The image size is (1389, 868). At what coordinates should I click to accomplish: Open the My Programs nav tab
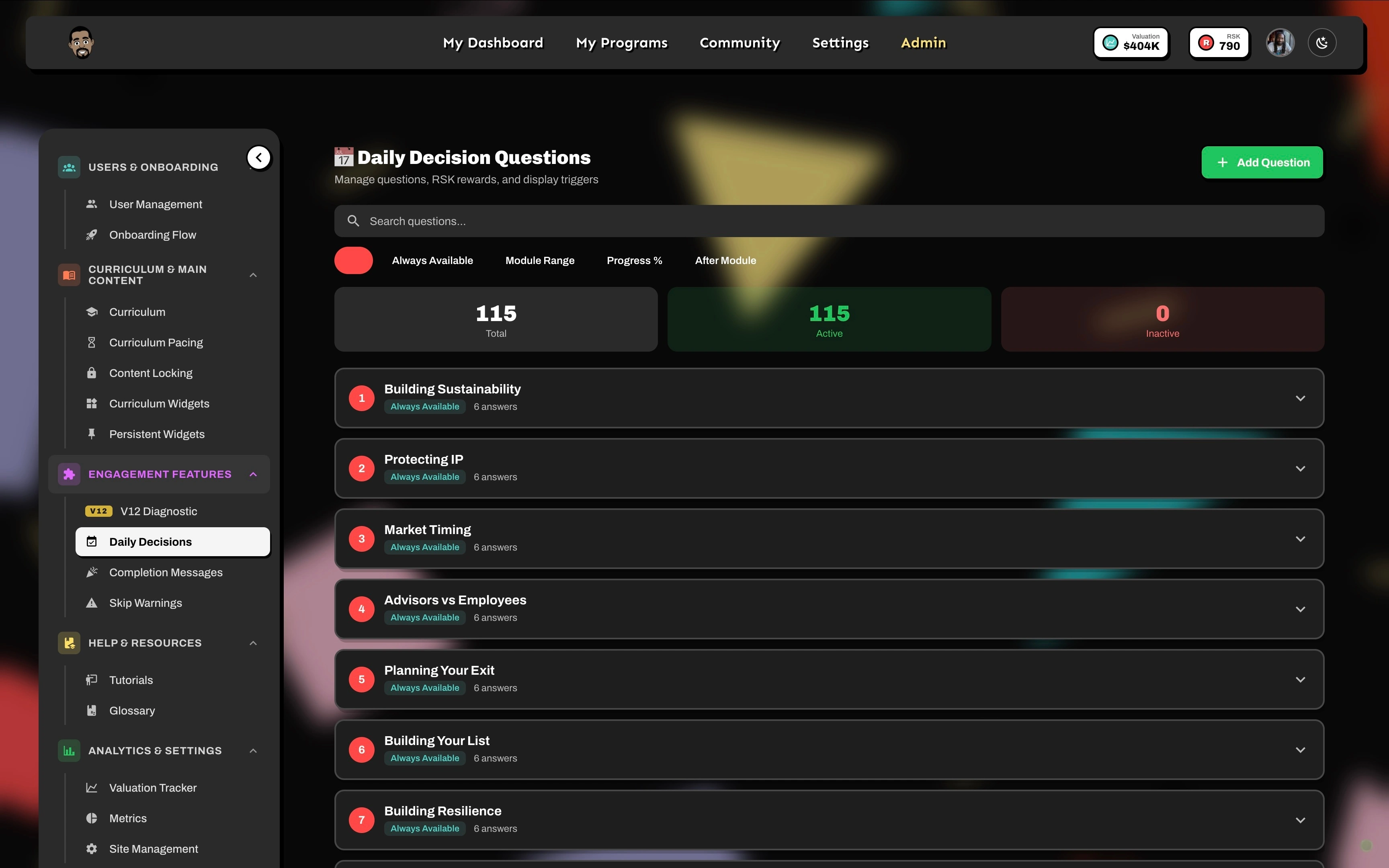[622, 43]
